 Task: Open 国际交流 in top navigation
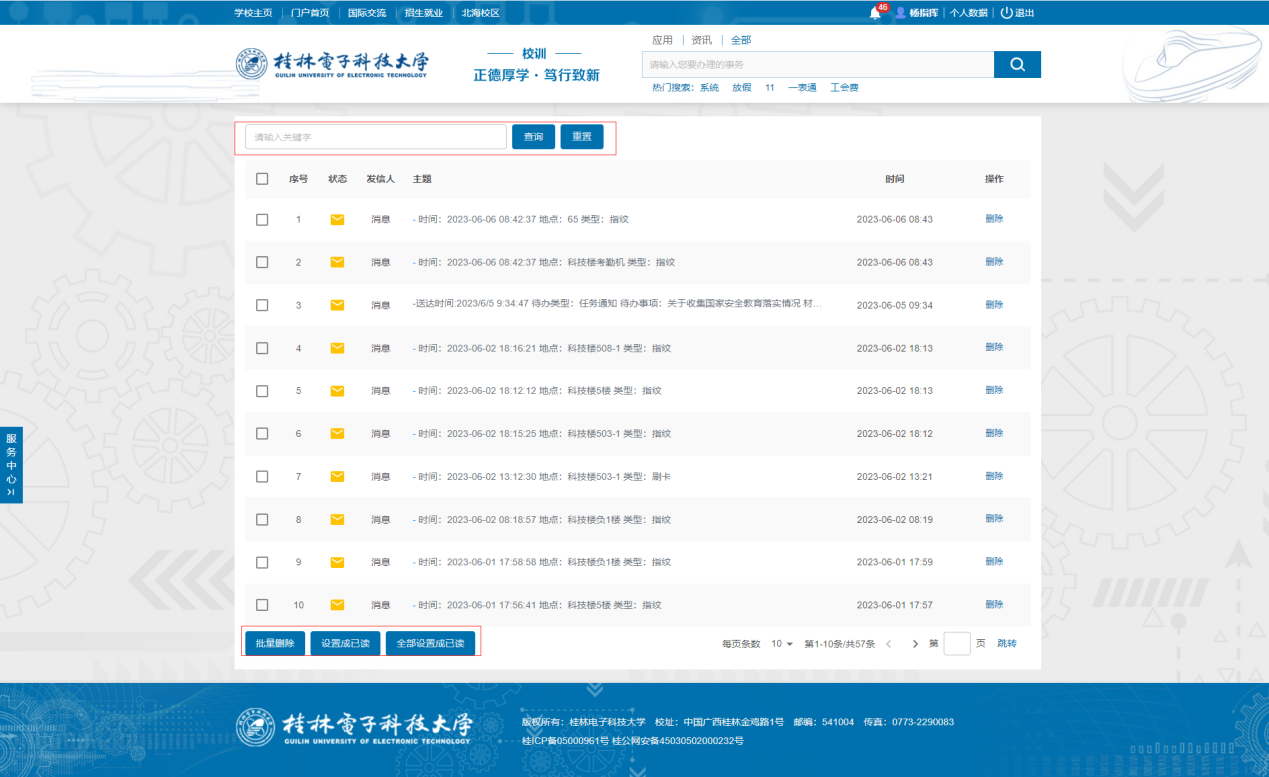(x=367, y=13)
